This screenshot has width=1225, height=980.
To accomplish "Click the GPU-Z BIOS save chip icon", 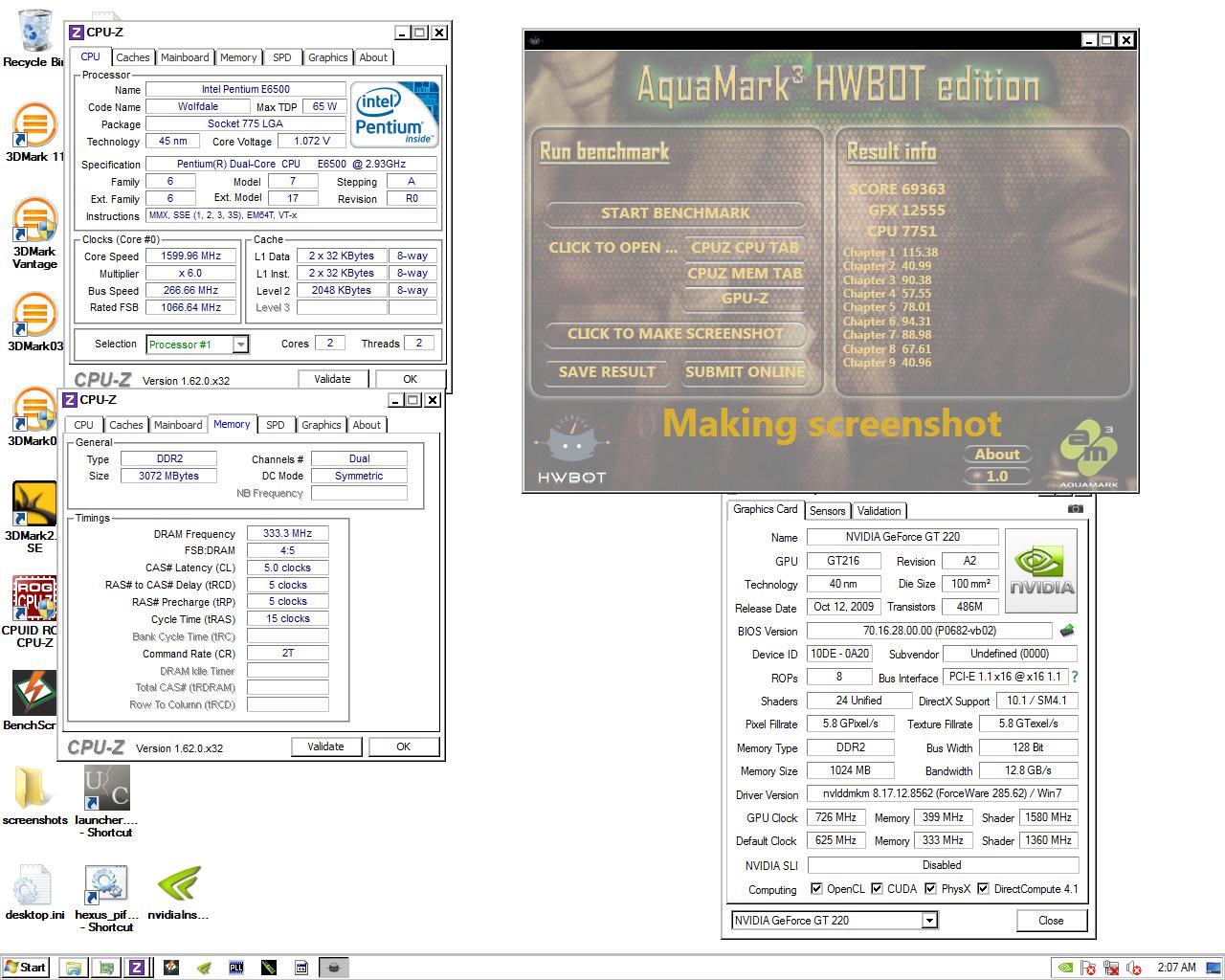I will click(1067, 631).
